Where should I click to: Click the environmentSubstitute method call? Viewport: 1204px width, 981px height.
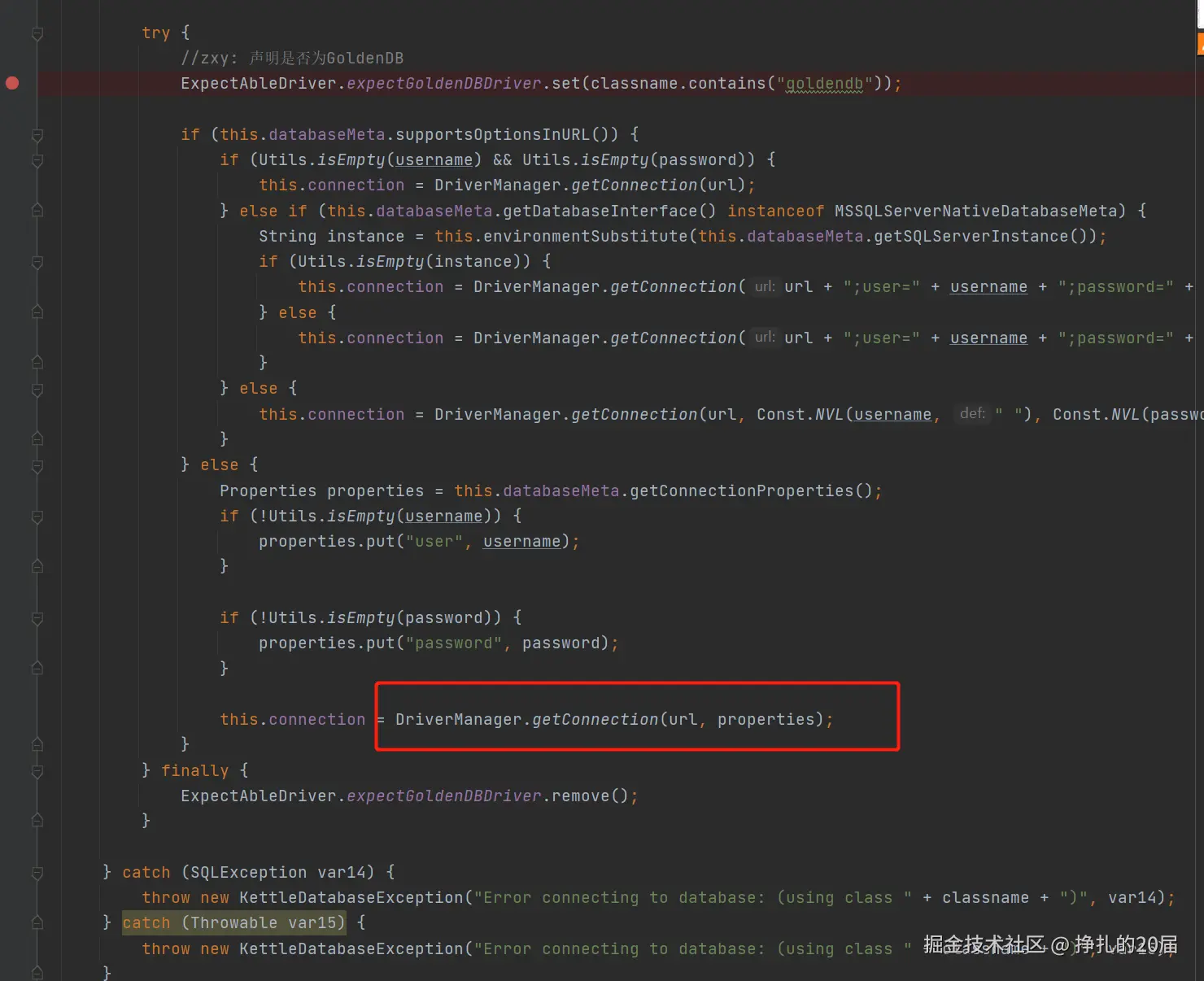585,236
